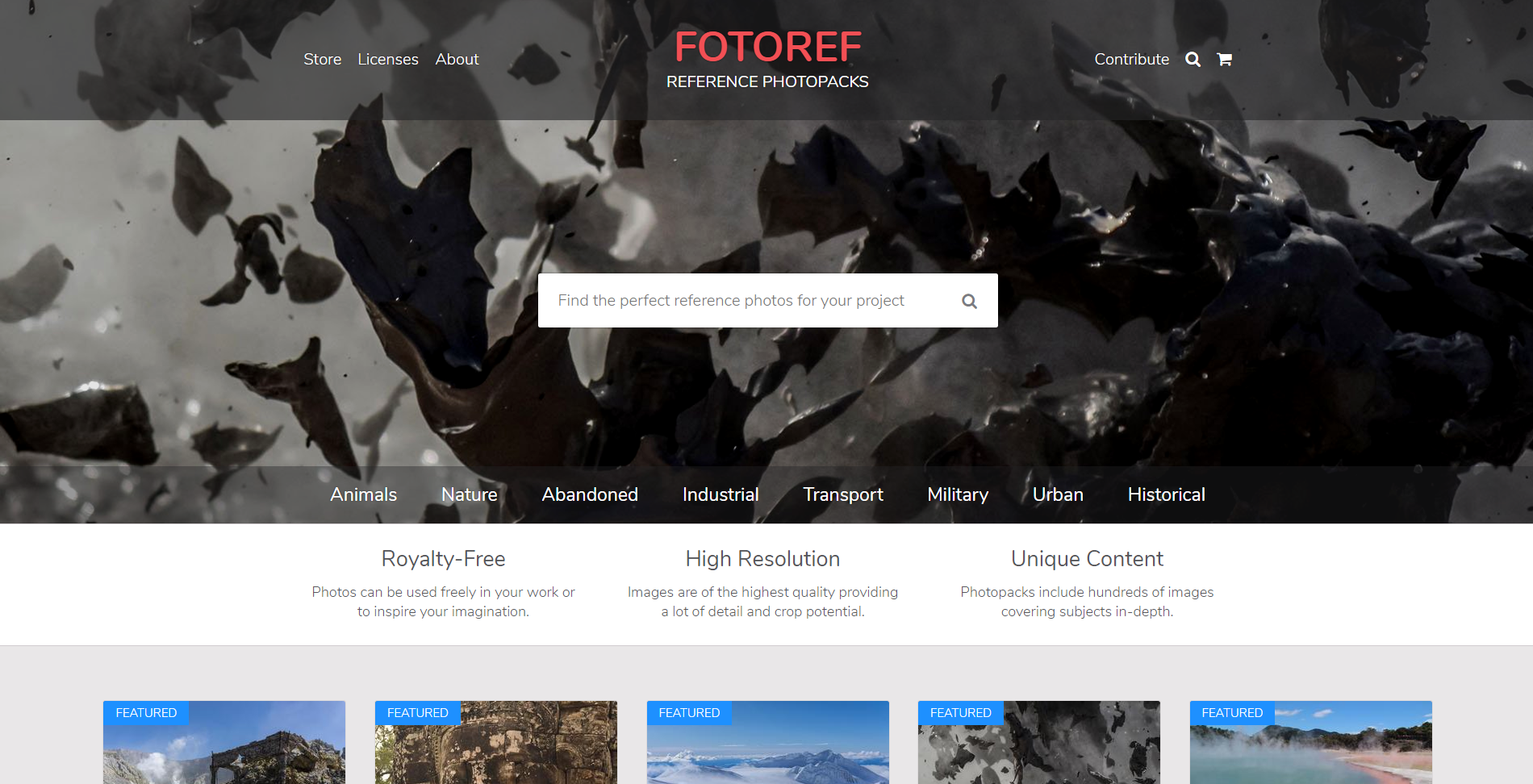This screenshot has width=1533, height=784.
Task: Browse the Transport category
Action: pyautogui.click(x=842, y=494)
